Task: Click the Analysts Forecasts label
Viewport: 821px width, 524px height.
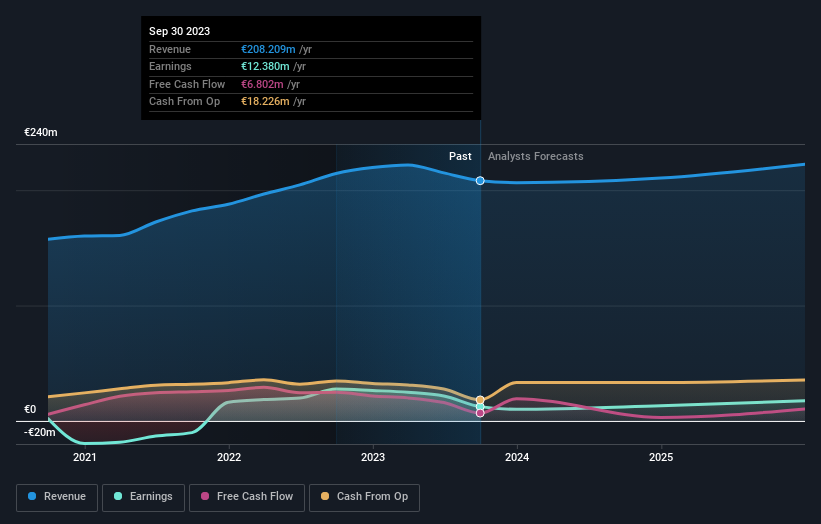Action: pyautogui.click(x=536, y=156)
